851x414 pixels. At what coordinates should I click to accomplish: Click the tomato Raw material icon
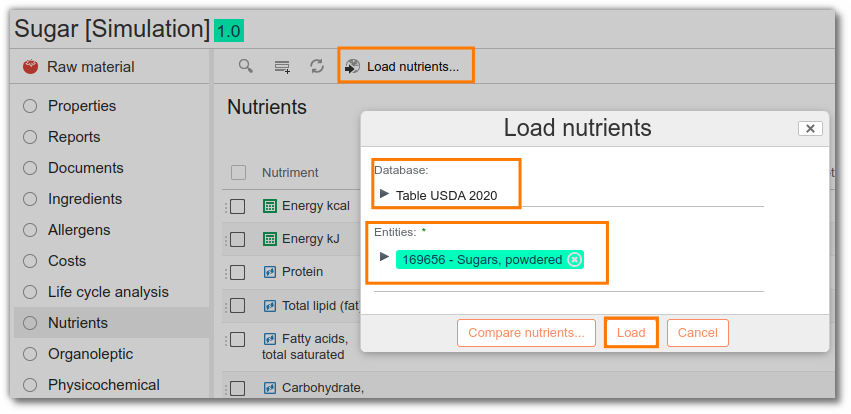[x=30, y=67]
